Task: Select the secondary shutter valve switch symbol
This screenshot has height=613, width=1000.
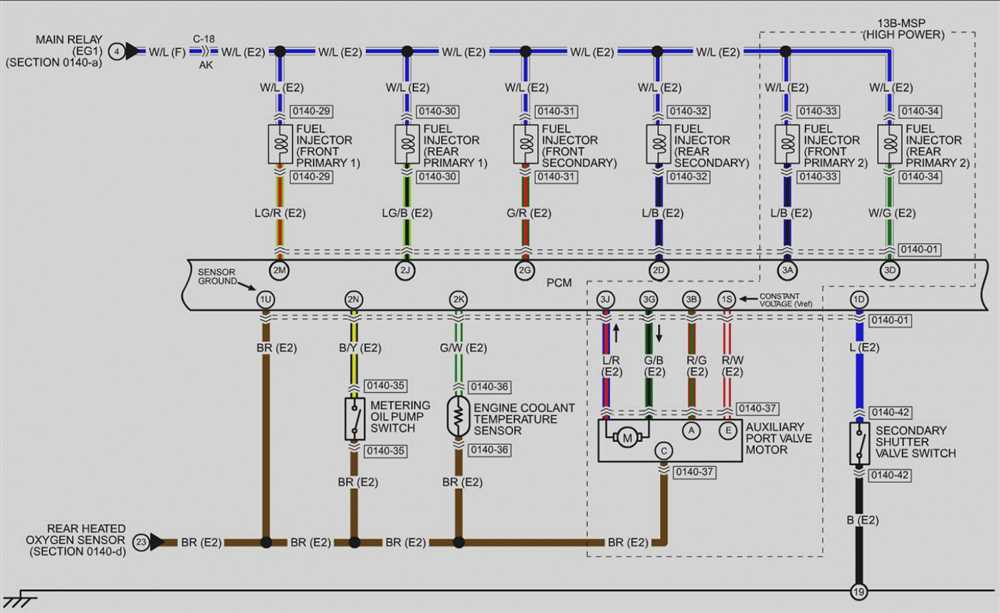Action: tap(860, 443)
